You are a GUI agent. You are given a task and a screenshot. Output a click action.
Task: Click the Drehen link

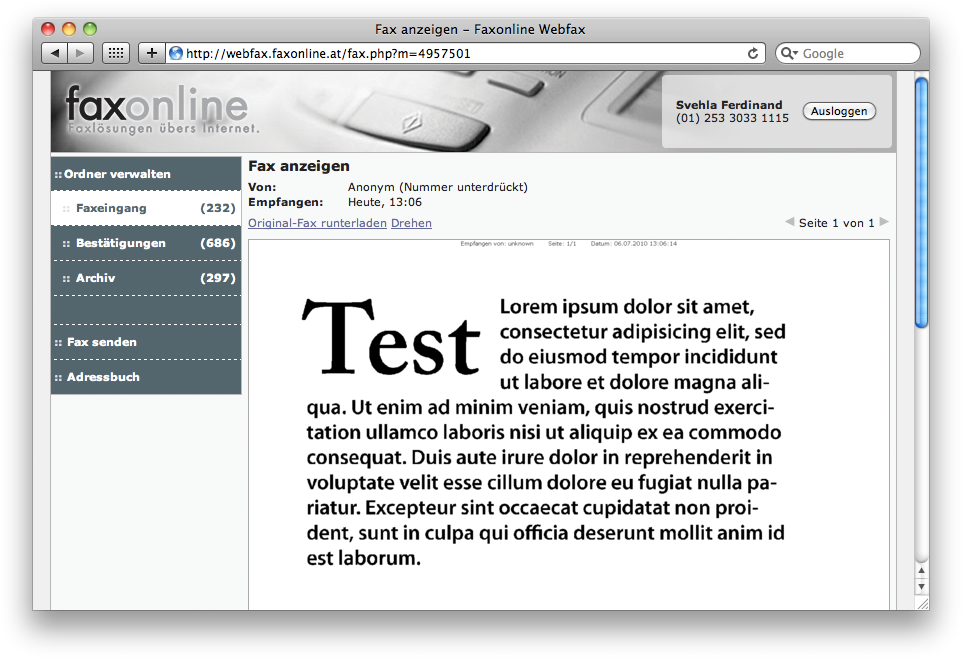[411, 223]
